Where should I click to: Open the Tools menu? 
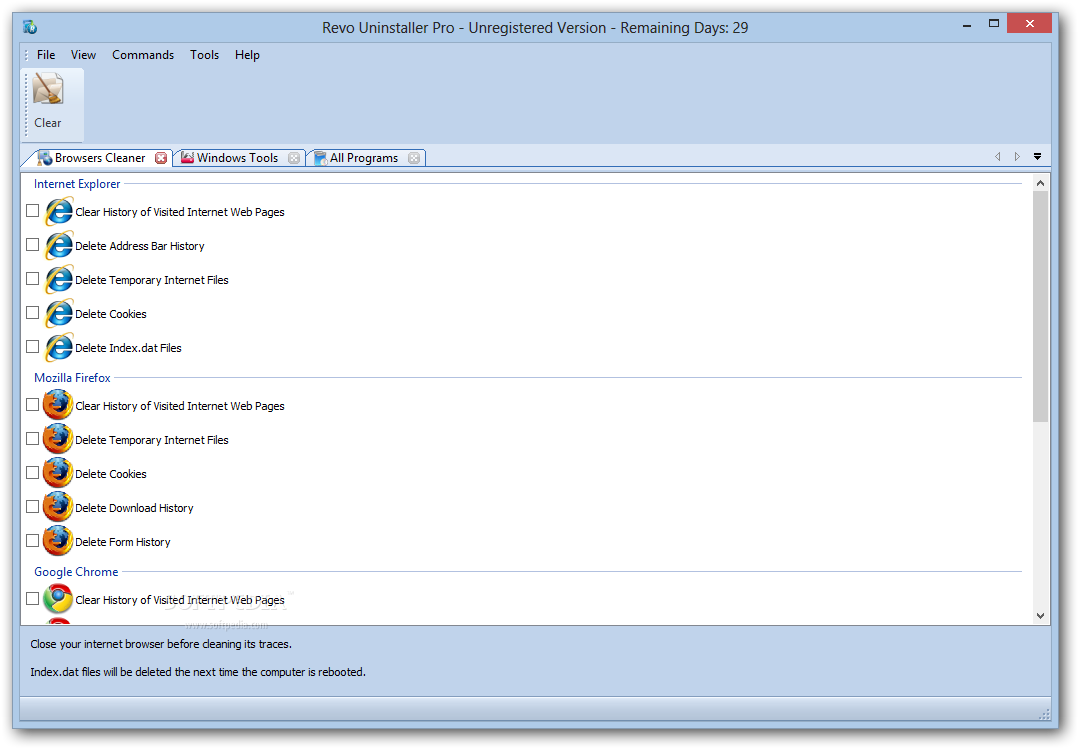click(204, 55)
